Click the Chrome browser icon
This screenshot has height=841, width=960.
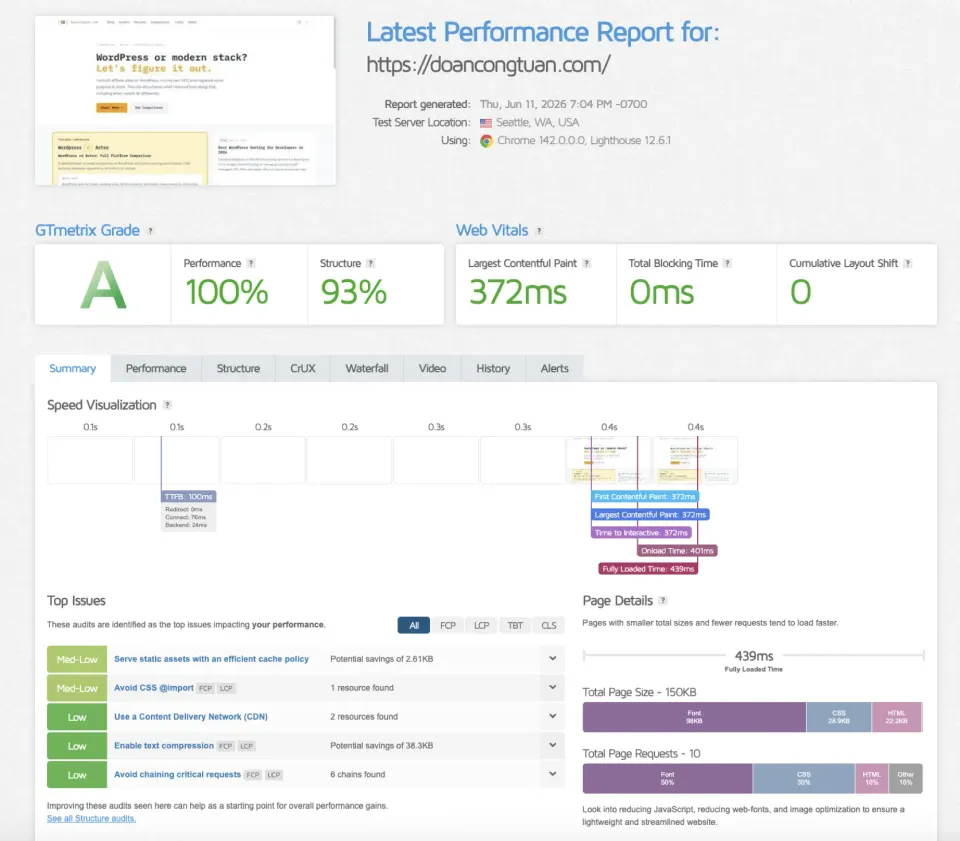[486, 141]
